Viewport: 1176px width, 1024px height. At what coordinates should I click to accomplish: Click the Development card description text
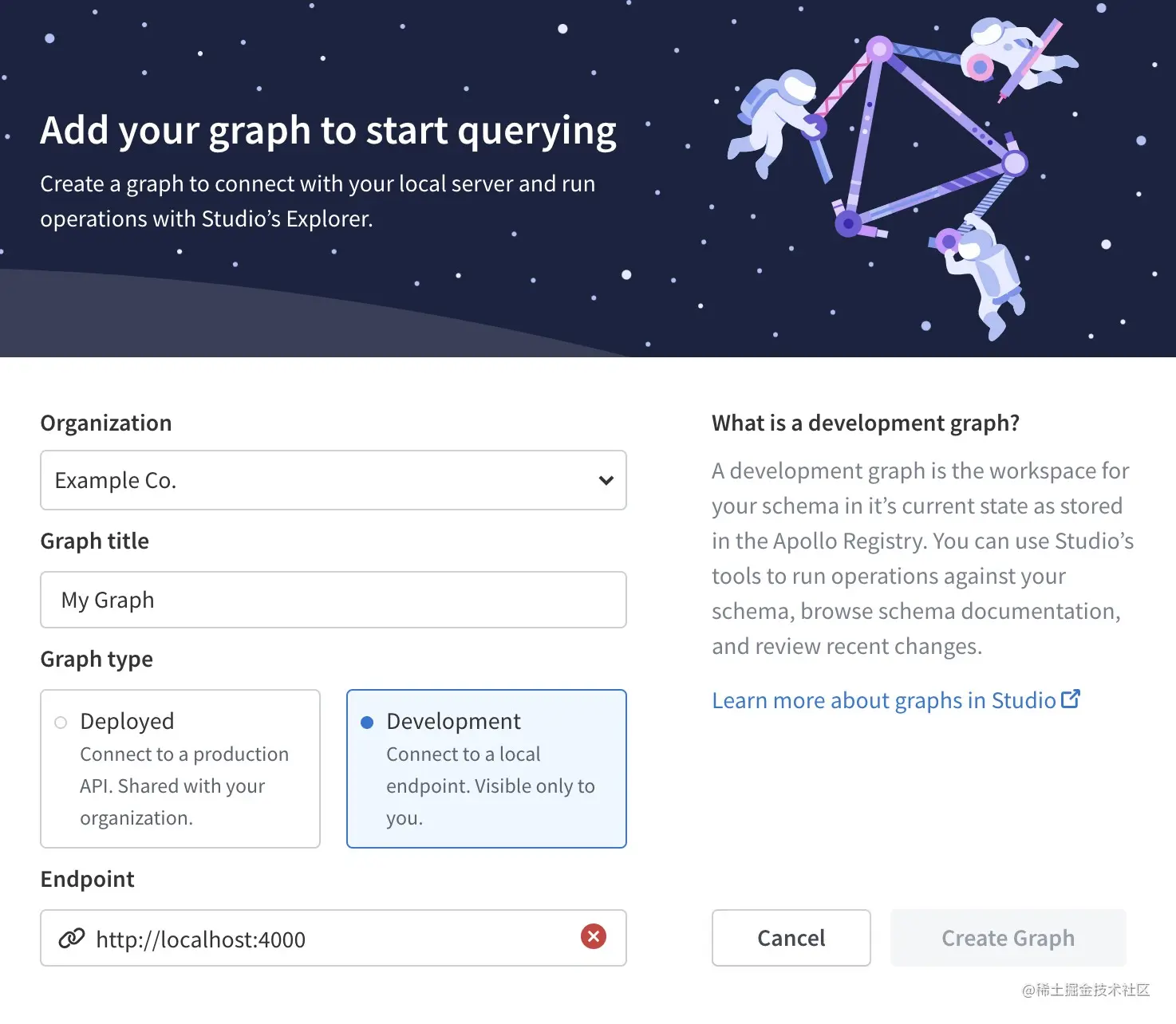point(490,786)
